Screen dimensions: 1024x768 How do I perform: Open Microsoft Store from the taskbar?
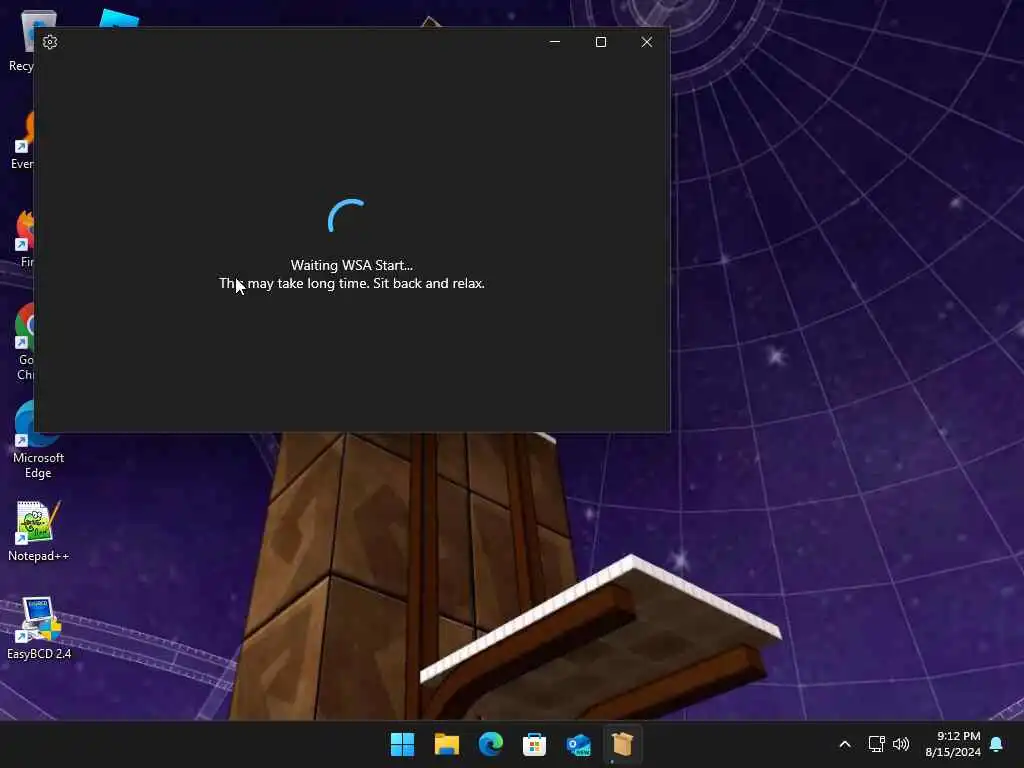(x=534, y=744)
